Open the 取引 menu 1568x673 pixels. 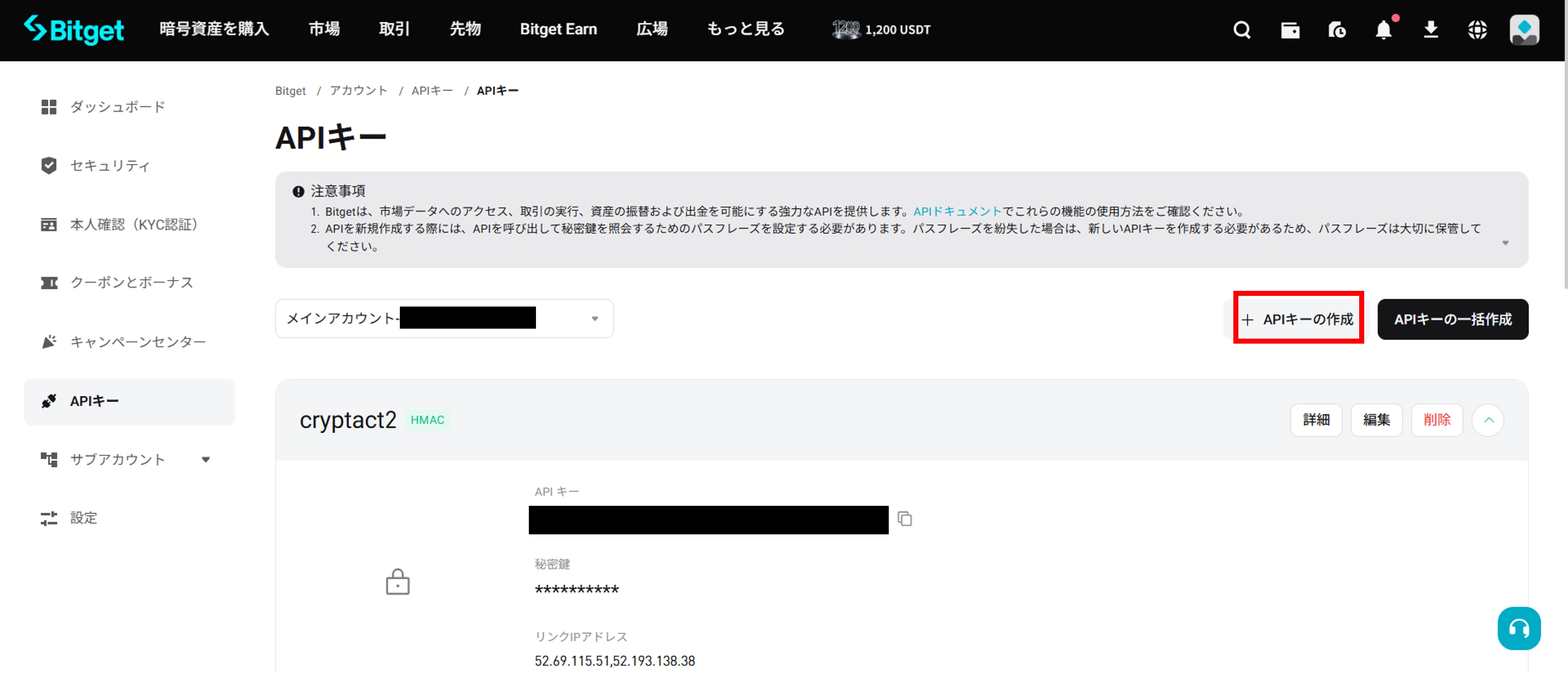click(394, 29)
